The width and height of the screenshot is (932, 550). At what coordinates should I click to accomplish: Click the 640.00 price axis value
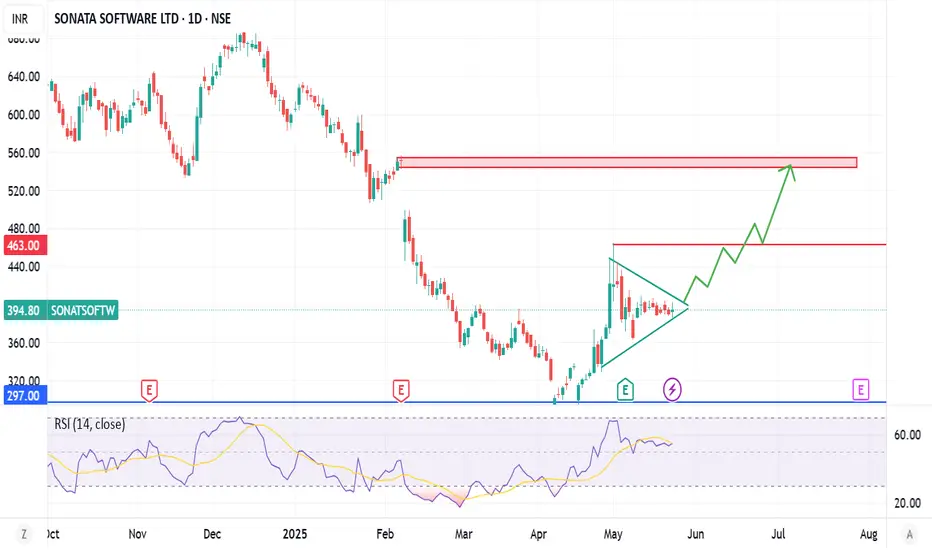point(24,77)
